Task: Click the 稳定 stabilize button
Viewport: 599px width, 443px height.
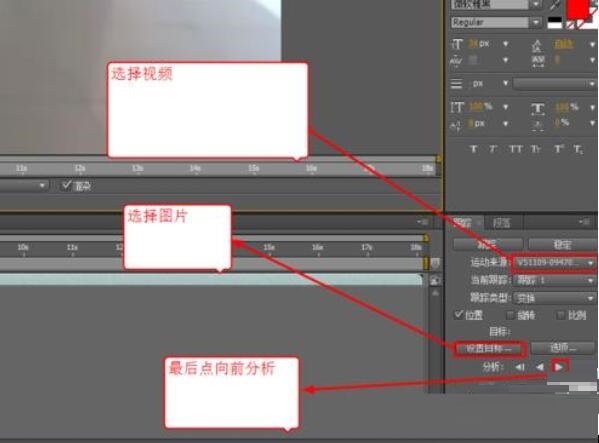Action: [x=563, y=244]
